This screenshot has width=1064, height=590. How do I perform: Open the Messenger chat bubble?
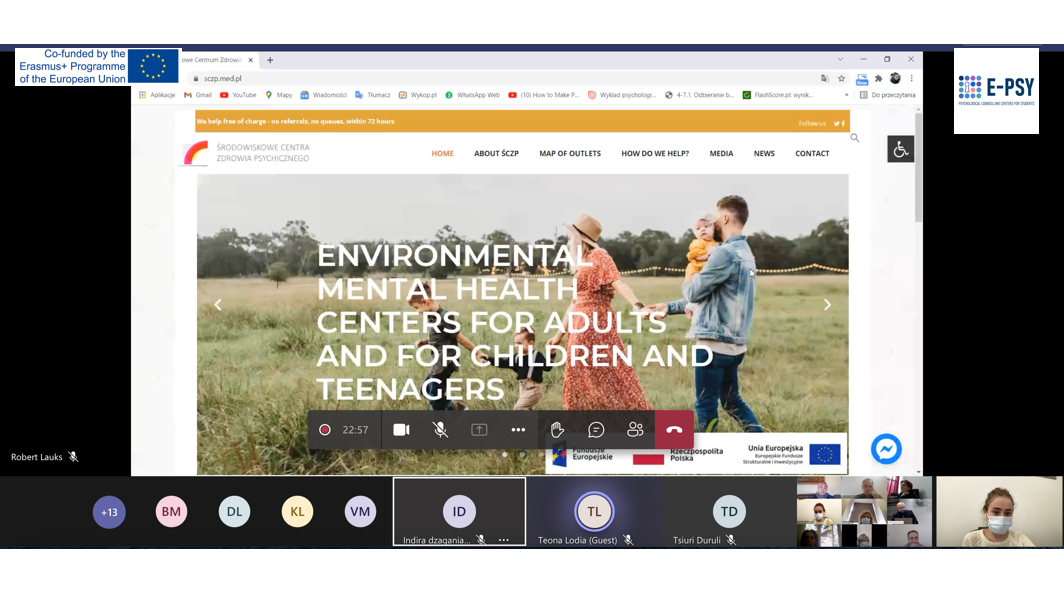coord(886,449)
